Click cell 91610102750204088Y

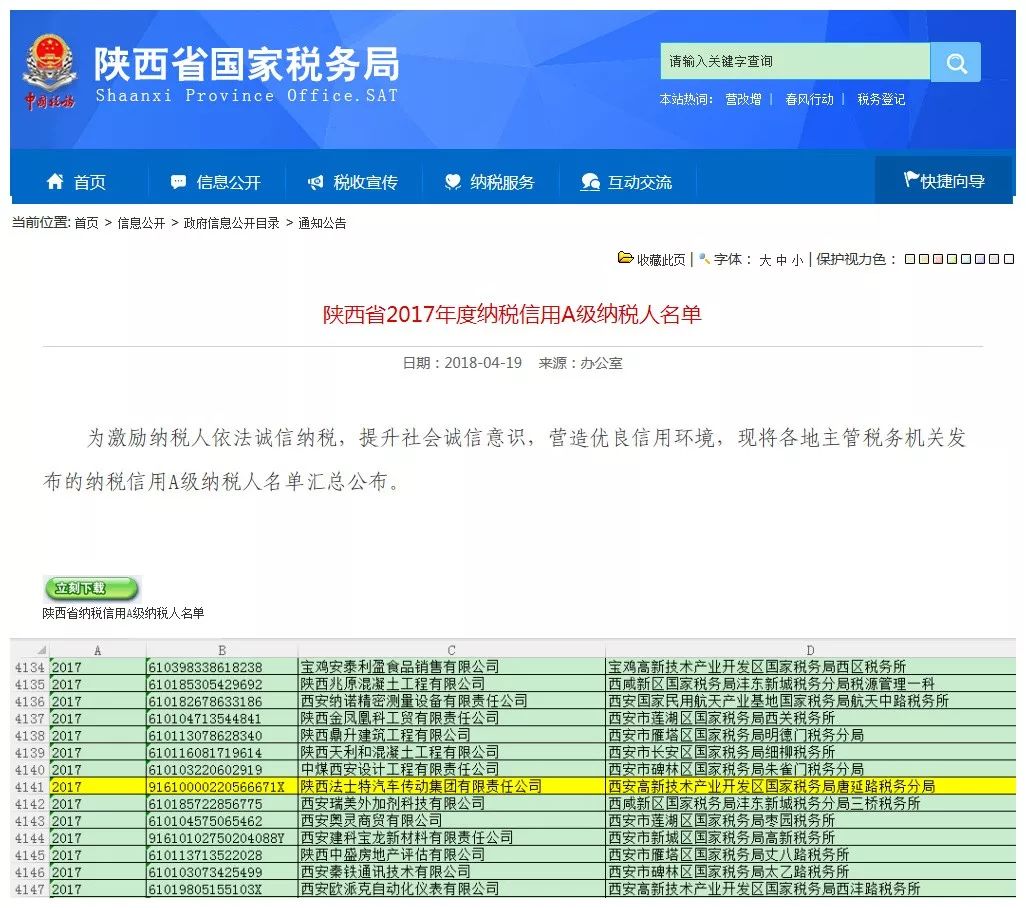(x=222, y=838)
